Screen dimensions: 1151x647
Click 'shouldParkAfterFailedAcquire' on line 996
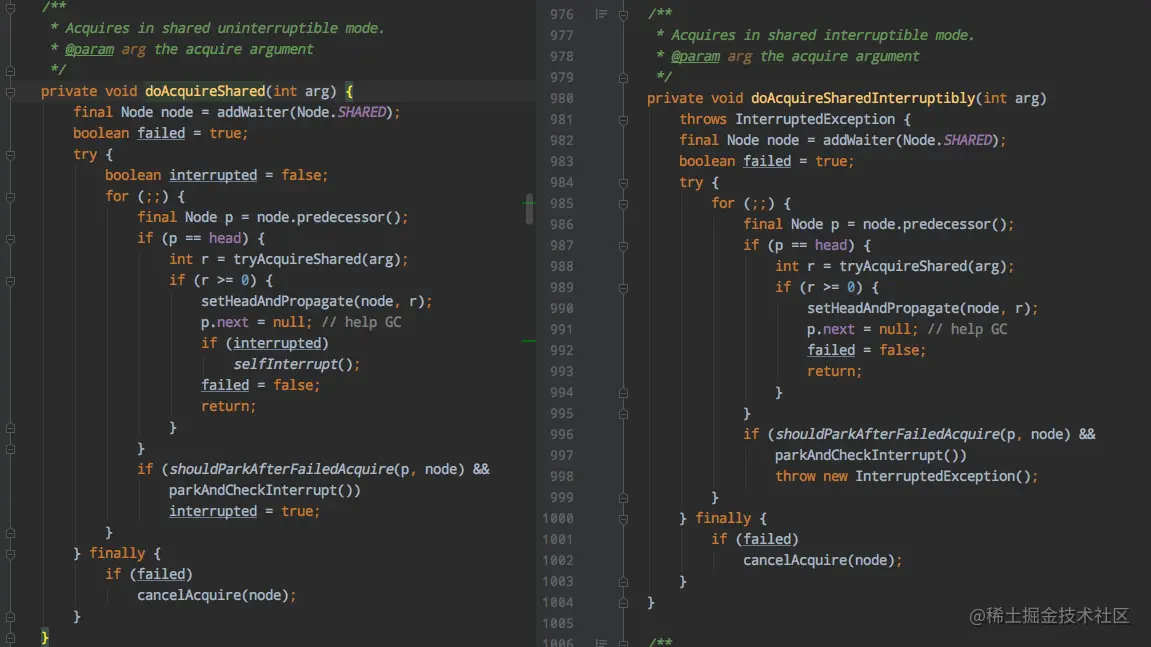point(887,434)
